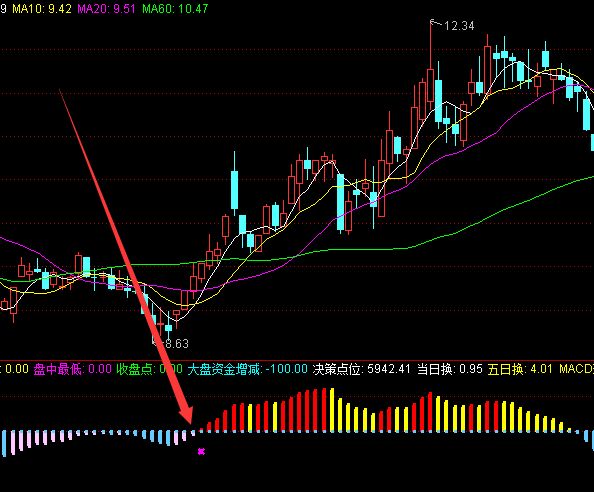This screenshot has height=492, width=594.
Task: Select the lowest cyan candlestick near 8.63
Action: 169,326
